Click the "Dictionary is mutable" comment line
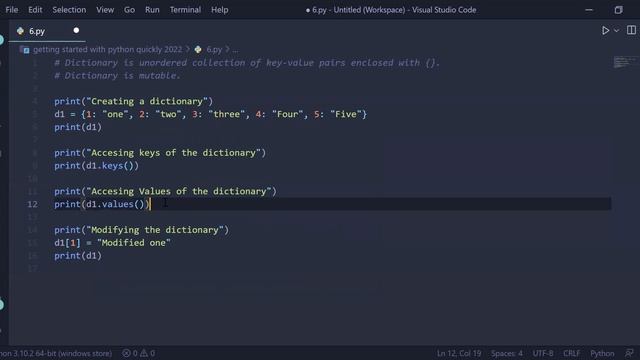Viewport: 640px width, 360px height. [x=117, y=76]
